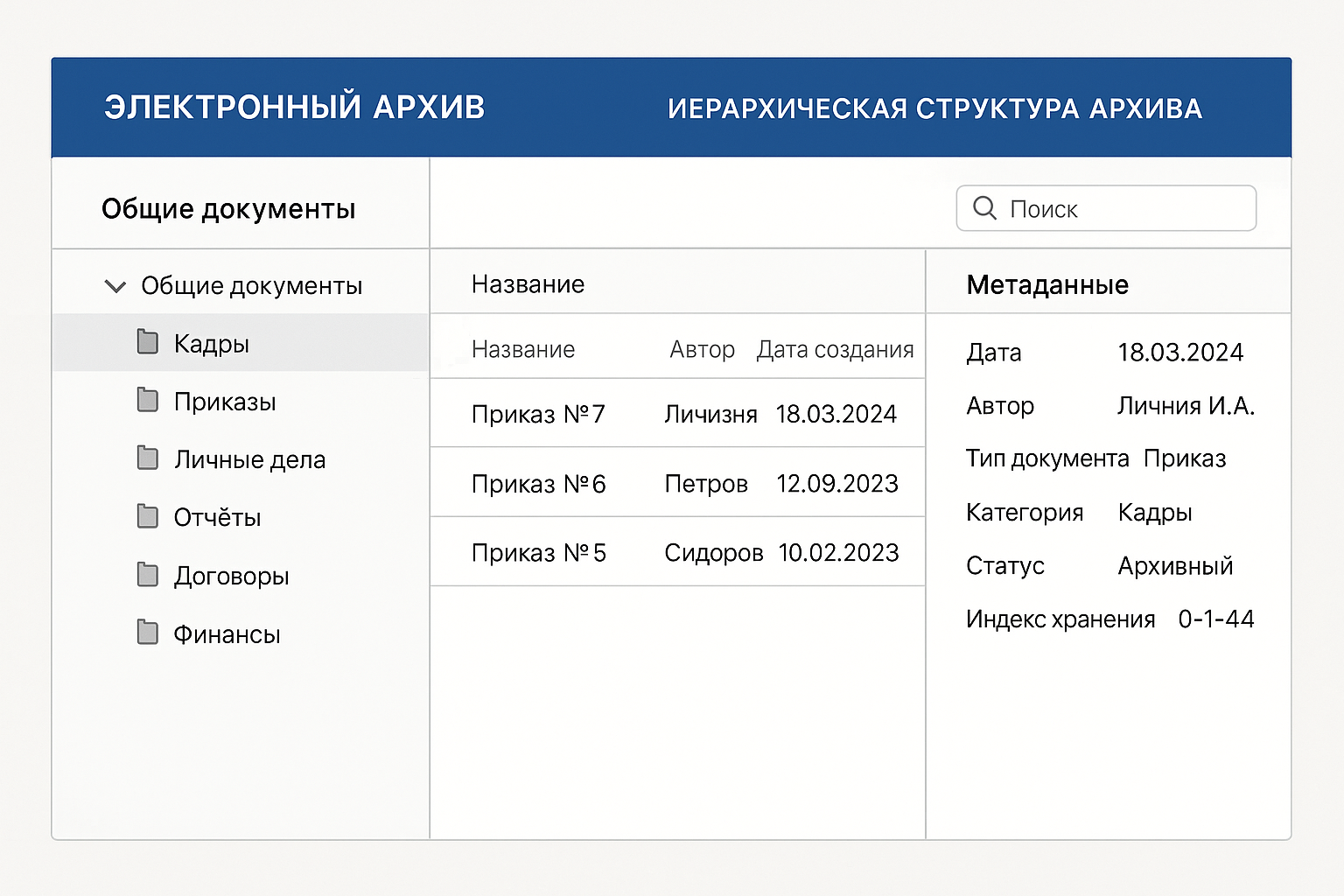
Task: Click date 12.09.2023 in the table
Action: point(837,483)
